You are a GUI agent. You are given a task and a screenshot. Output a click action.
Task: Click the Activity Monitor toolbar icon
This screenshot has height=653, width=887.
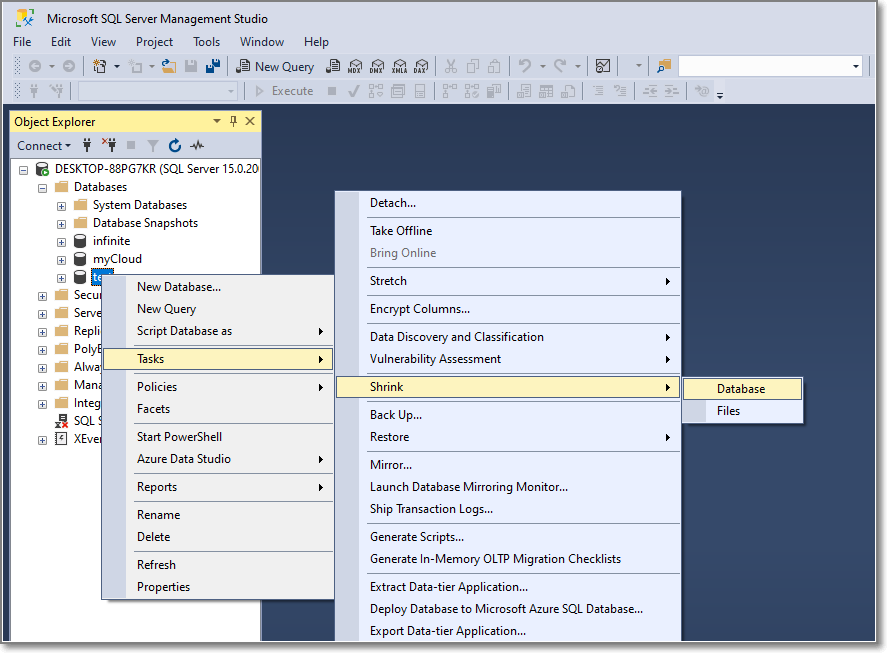(603, 66)
